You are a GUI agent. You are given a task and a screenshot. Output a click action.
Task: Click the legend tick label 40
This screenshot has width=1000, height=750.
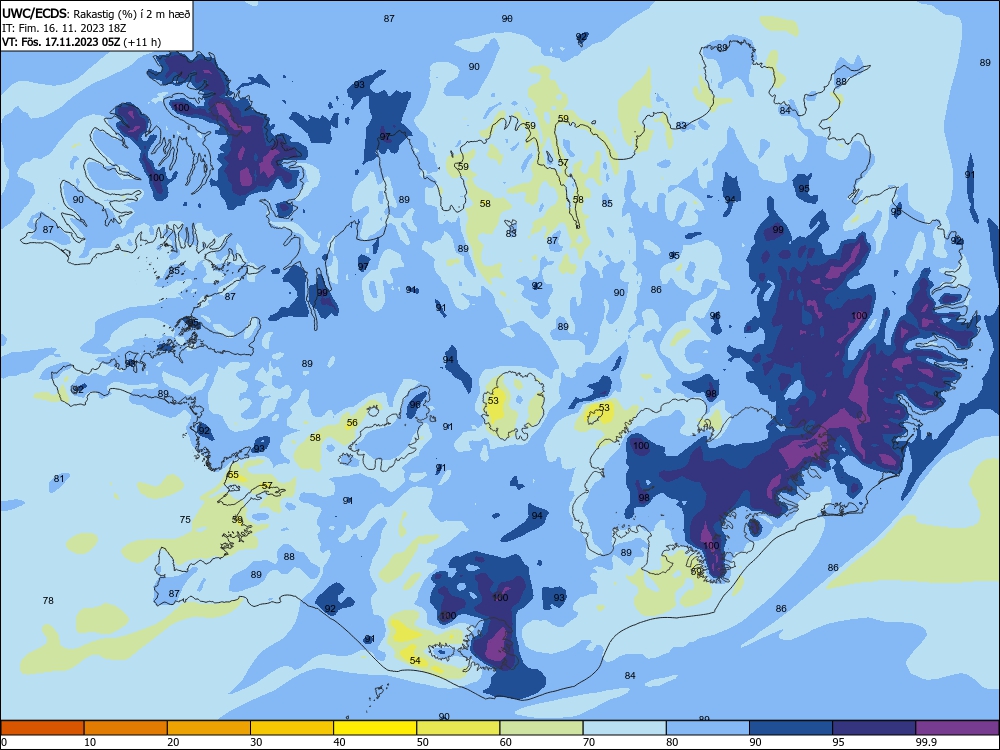coord(340,742)
